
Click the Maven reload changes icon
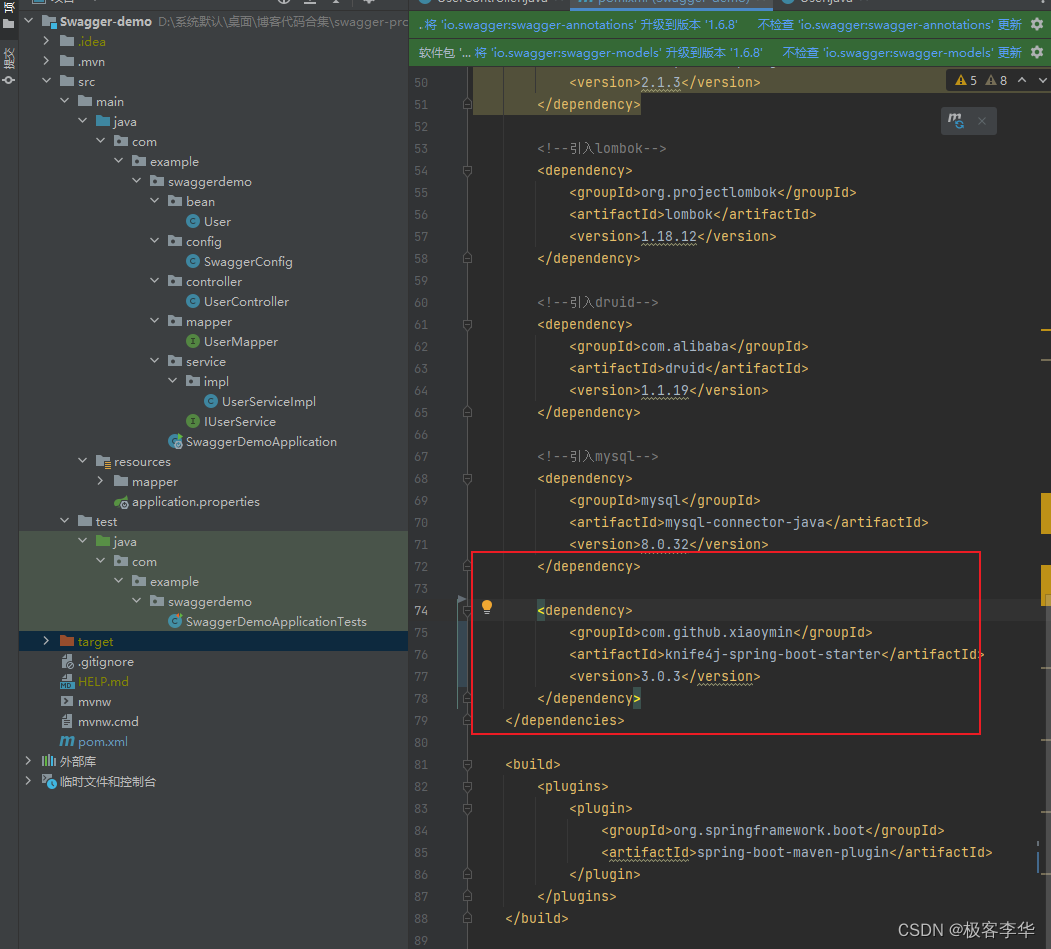click(956, 121)
